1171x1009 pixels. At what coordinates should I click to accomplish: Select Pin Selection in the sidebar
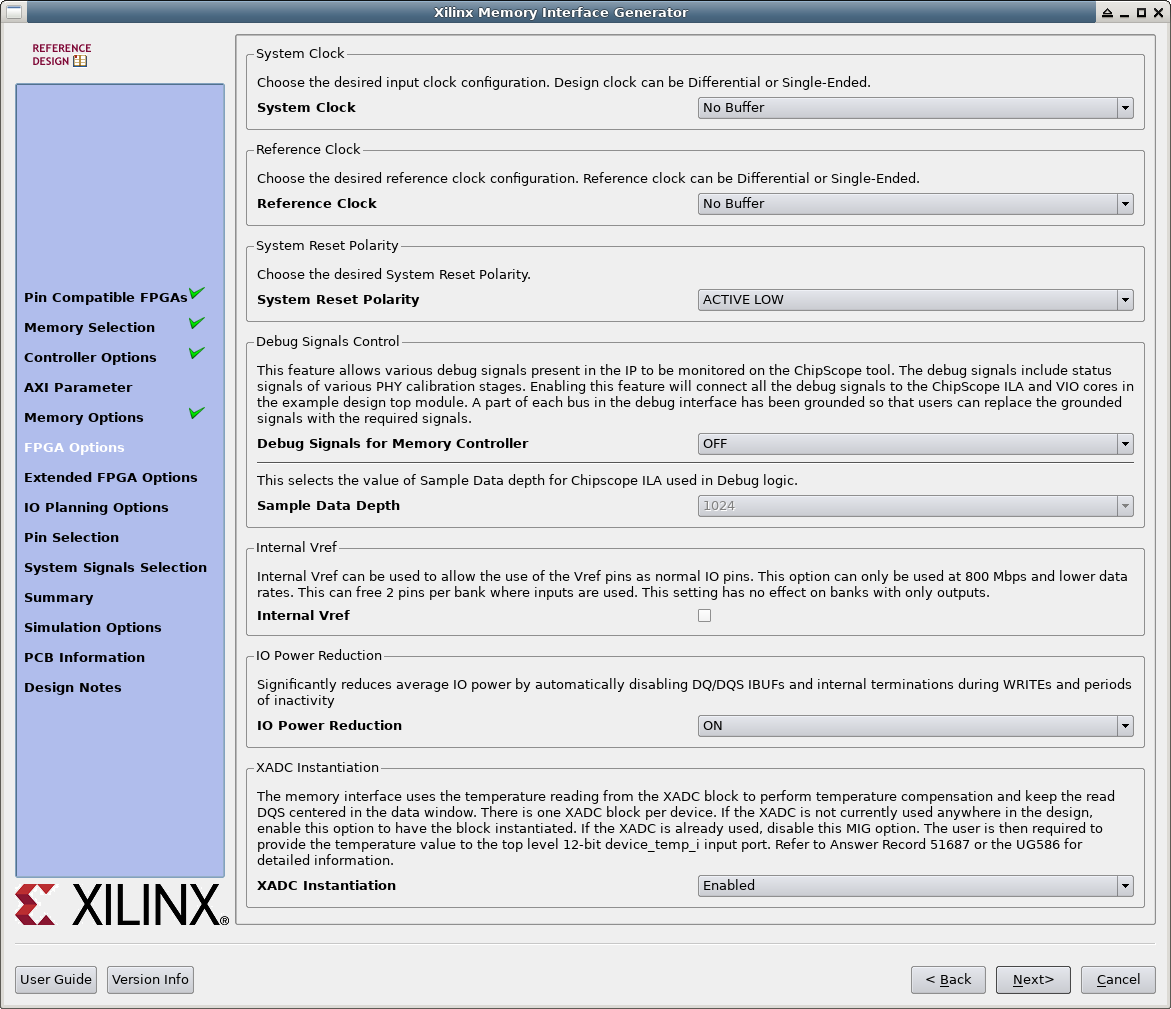tap(71, 538)
